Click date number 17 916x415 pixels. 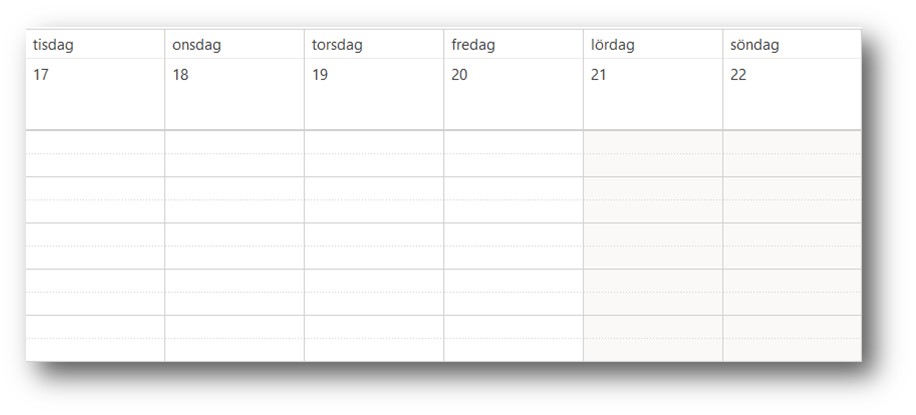tap(41, 75)
